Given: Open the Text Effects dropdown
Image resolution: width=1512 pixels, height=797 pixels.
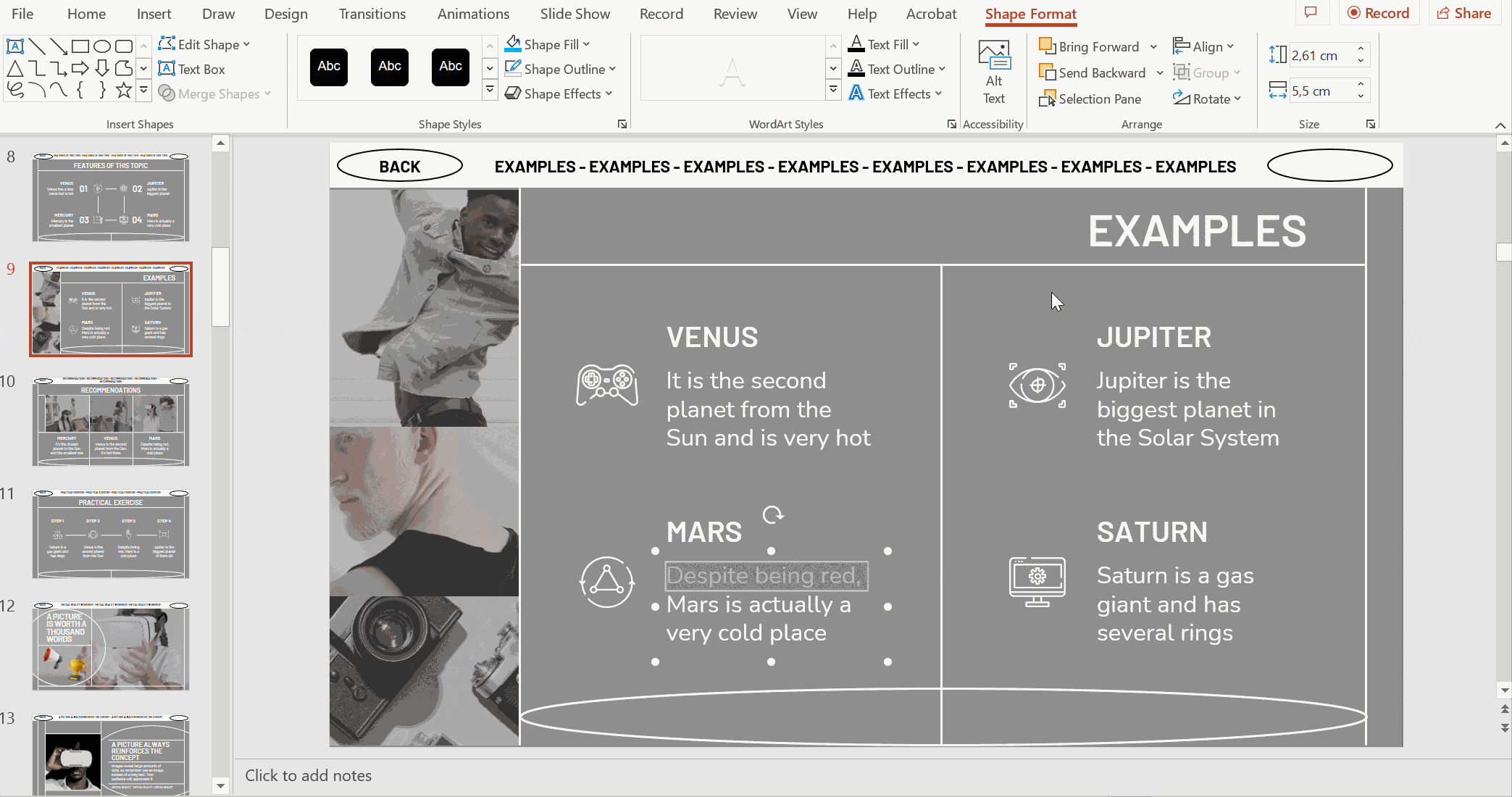Looking at the screenshot, I should (x=895, y=93).
